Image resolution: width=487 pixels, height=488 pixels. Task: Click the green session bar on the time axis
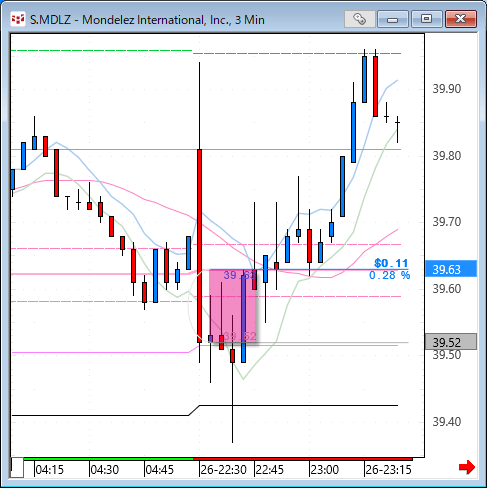(x=108, y=459)
